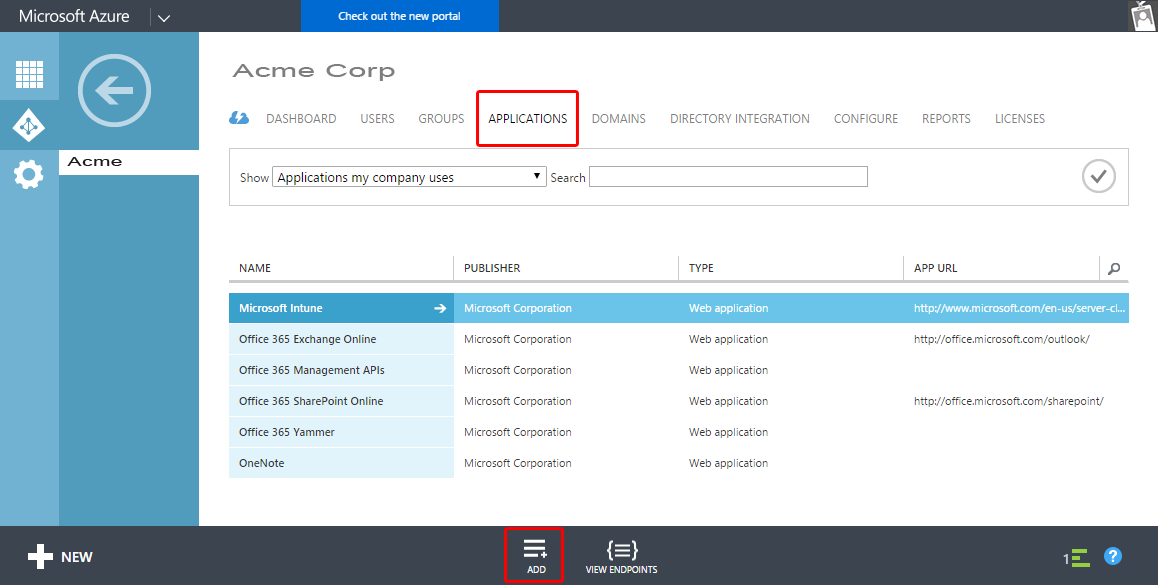
Task: Expand the Microsoft Azure chevron menu
Action: pyautogui.click(x=164, y=18)
